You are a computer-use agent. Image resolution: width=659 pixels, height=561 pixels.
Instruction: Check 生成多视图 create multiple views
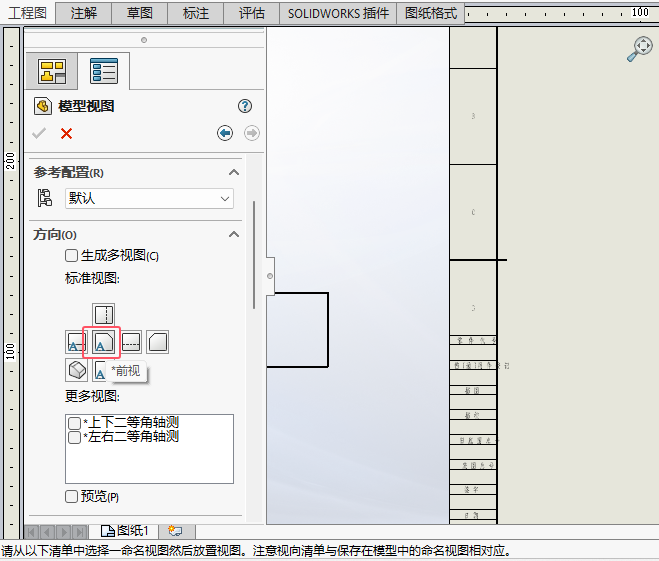[x=71, y=255]
